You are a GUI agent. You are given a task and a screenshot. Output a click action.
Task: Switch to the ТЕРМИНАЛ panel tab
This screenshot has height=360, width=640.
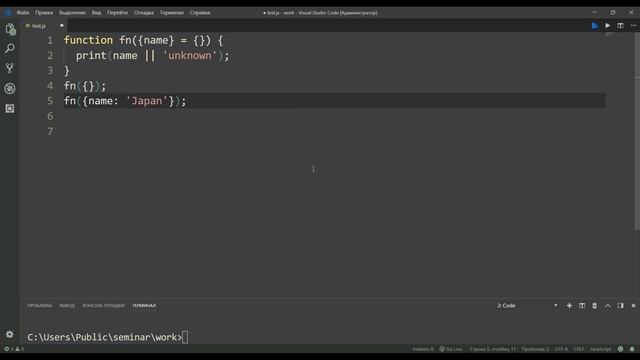pos(144,306)
